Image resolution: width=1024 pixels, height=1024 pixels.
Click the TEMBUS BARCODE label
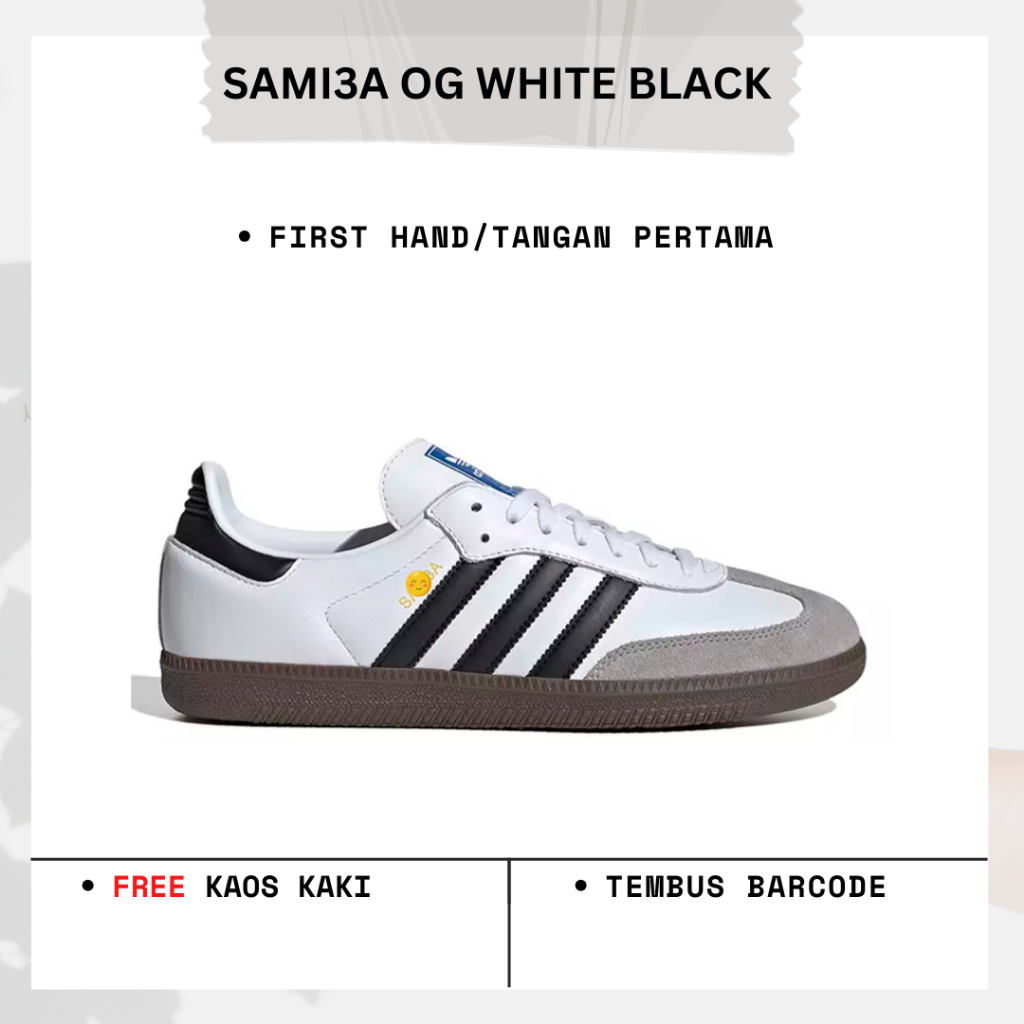(x=746, y=886)
